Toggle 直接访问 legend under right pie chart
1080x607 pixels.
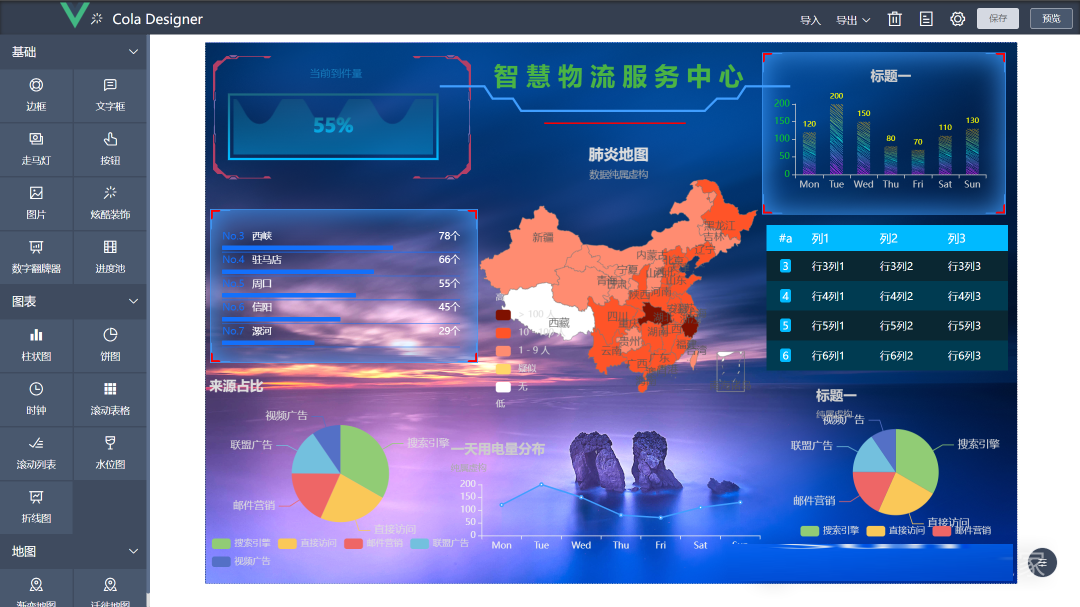click(896, 530)
